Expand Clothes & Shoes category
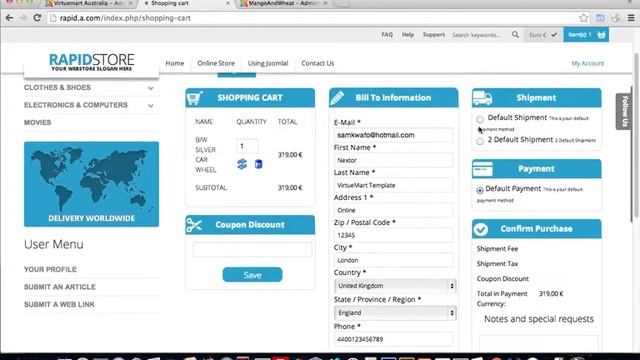The width and height of the screenshot is (640, 360). (151, 88)
